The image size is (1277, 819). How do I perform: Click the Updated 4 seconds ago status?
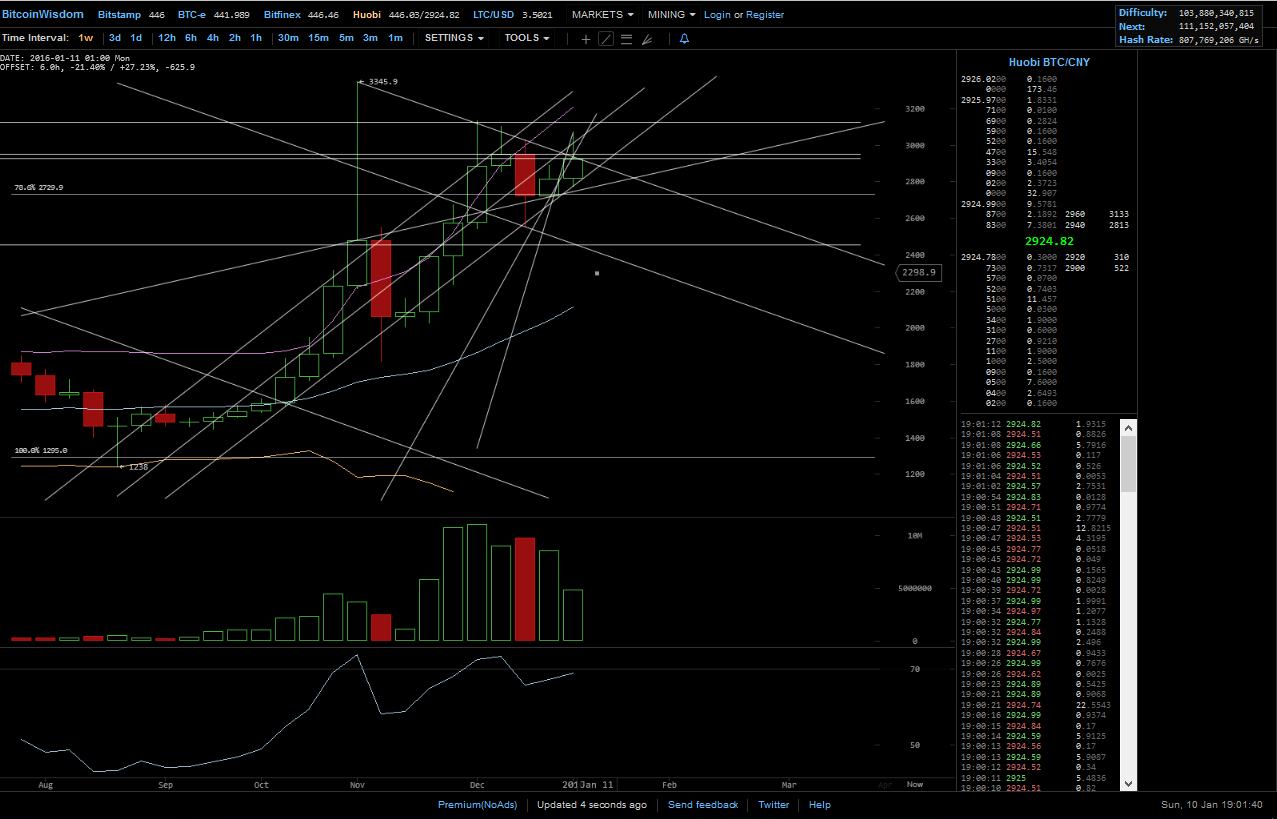point(591,805)
